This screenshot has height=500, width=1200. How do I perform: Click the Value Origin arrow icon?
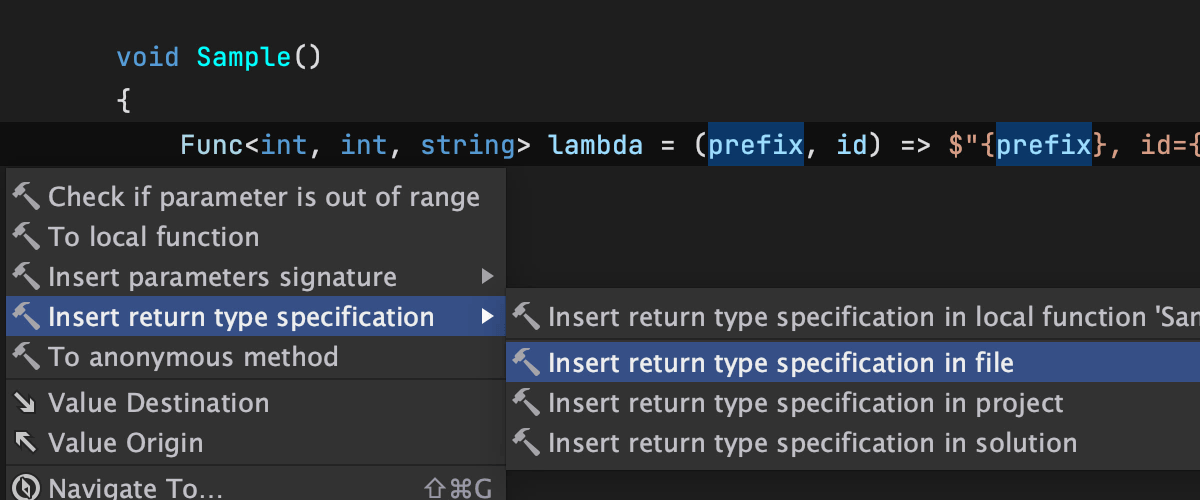click(x=26, y=443)
